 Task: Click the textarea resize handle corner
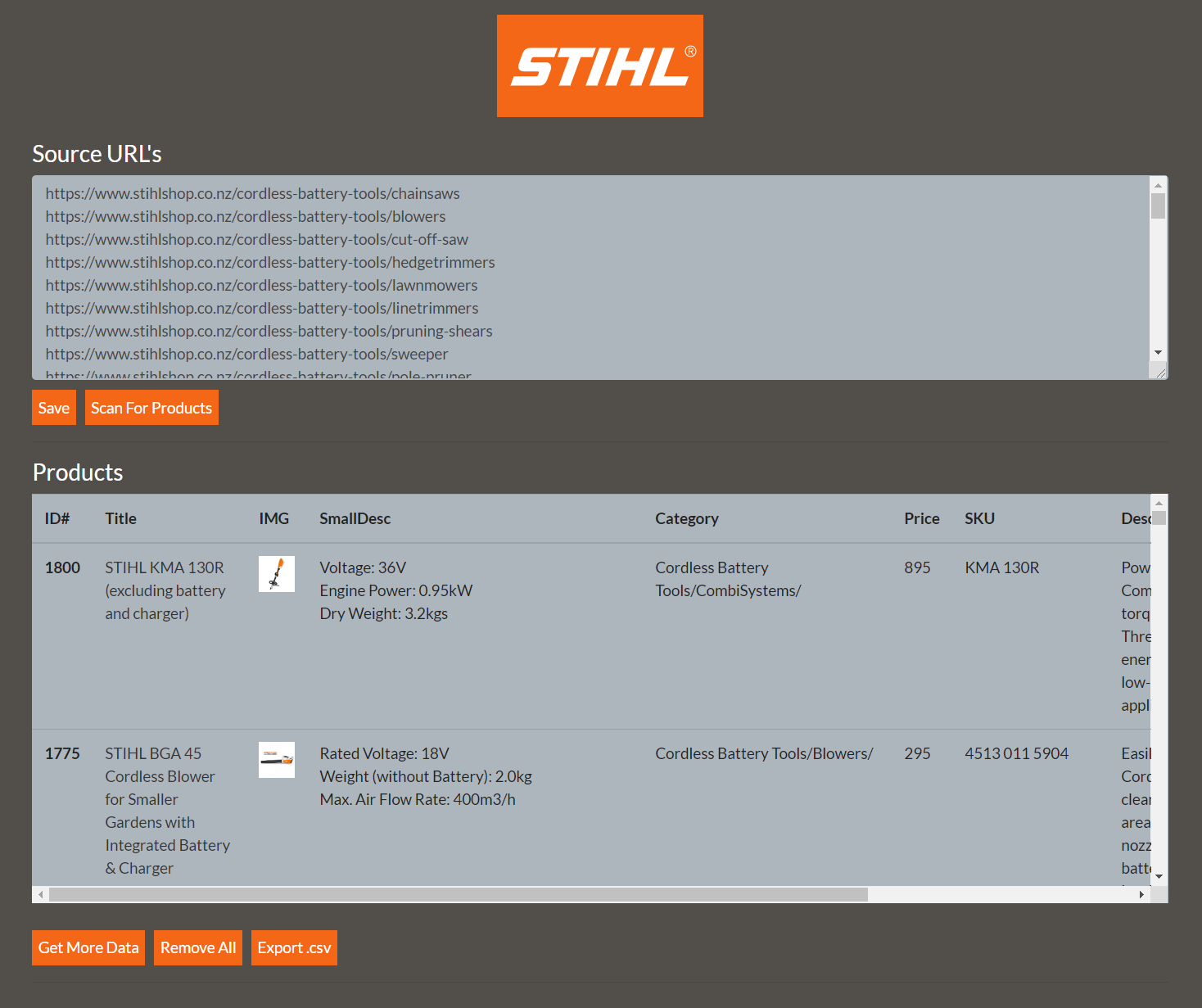coord(1159,371)
